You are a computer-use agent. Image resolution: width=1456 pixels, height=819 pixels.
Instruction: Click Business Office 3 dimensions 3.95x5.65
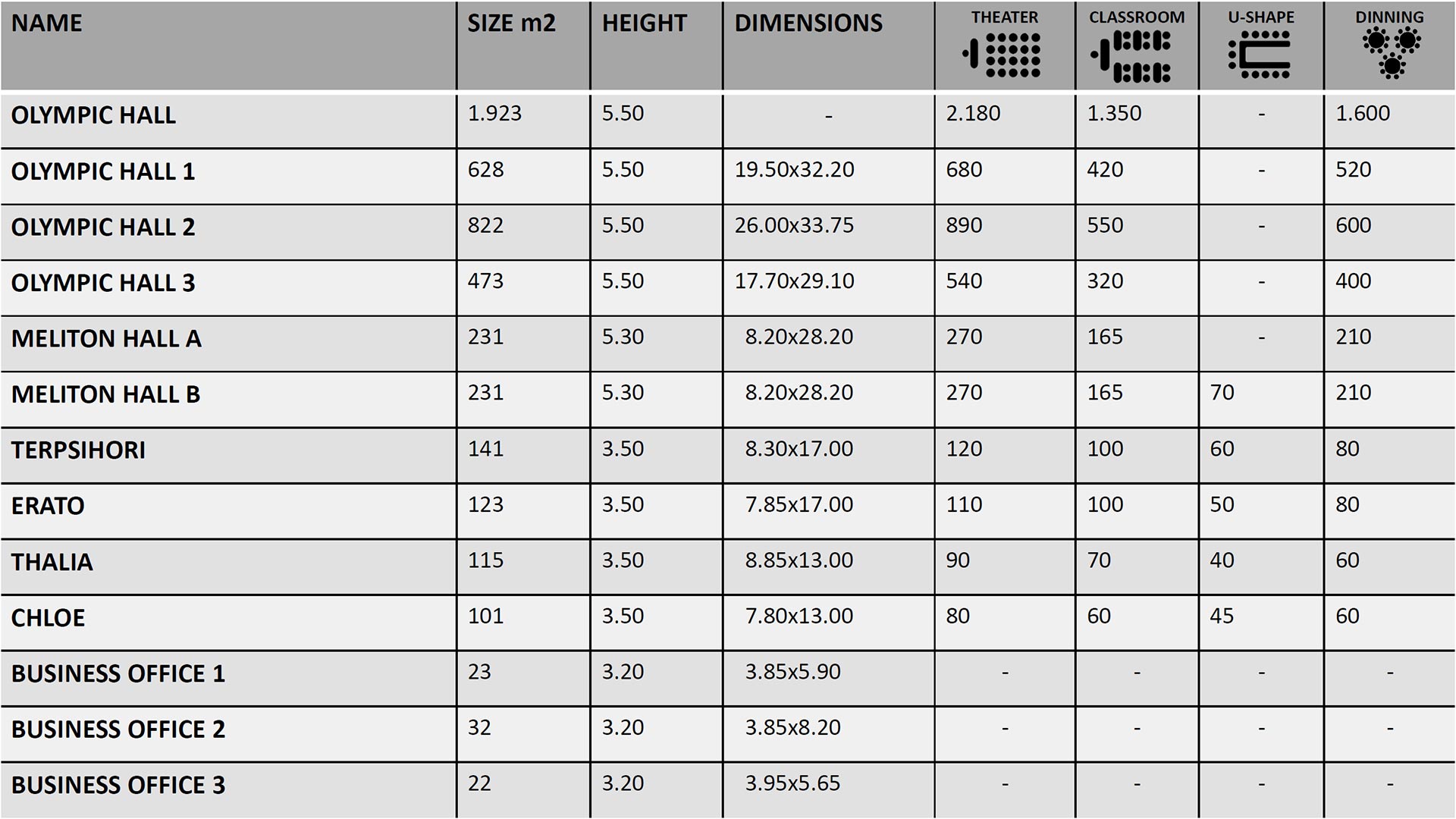[x=792, y=783]
